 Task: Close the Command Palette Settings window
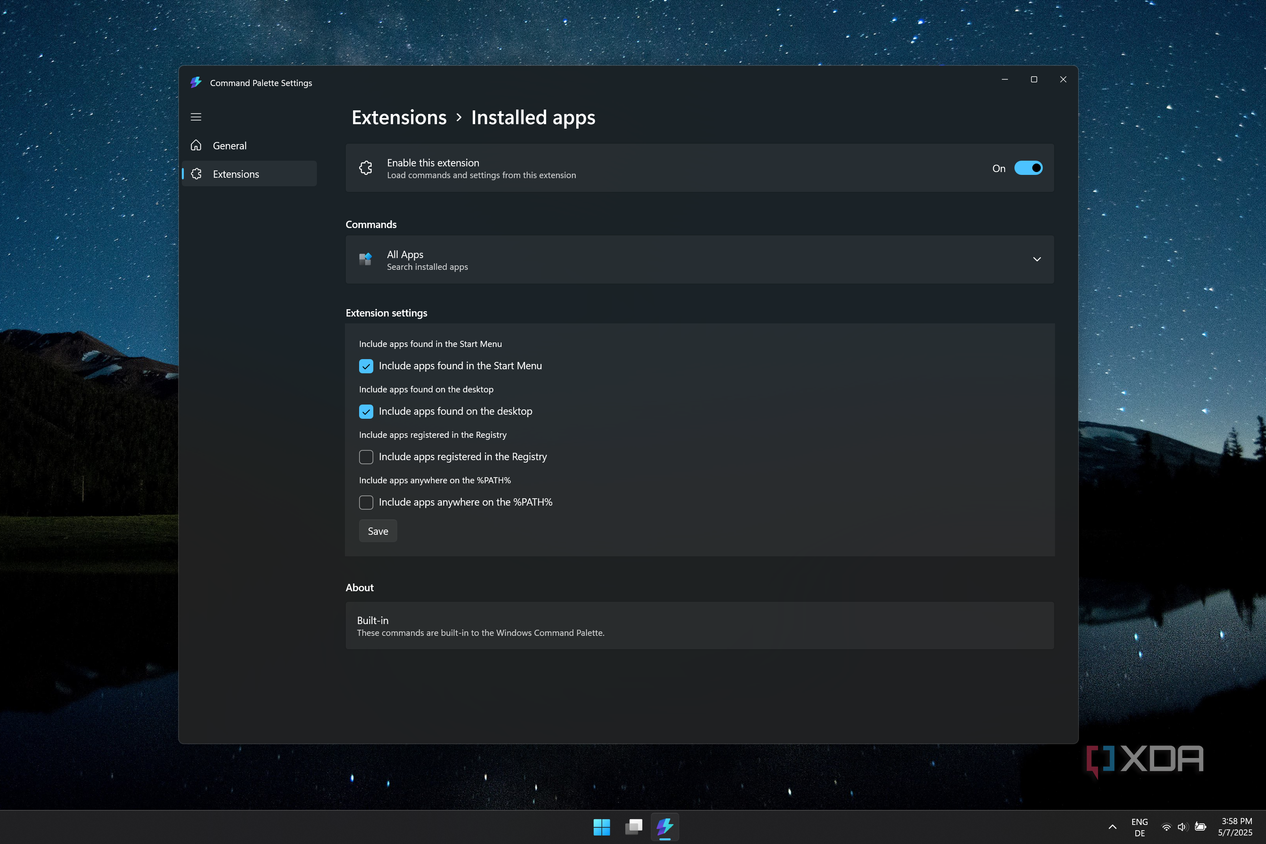click(1063, 79)
